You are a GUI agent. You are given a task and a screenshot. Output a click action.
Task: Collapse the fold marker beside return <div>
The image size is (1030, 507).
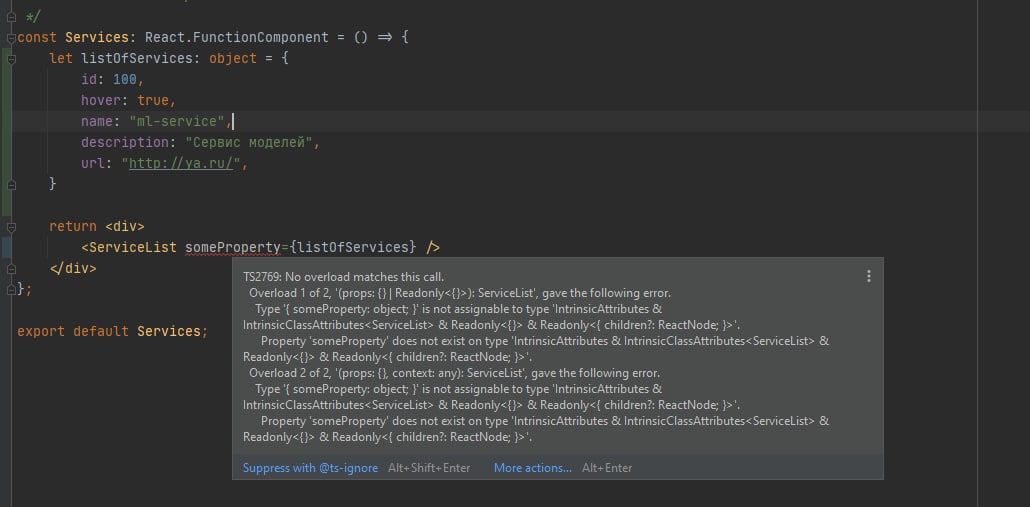[x=11, y=227]
